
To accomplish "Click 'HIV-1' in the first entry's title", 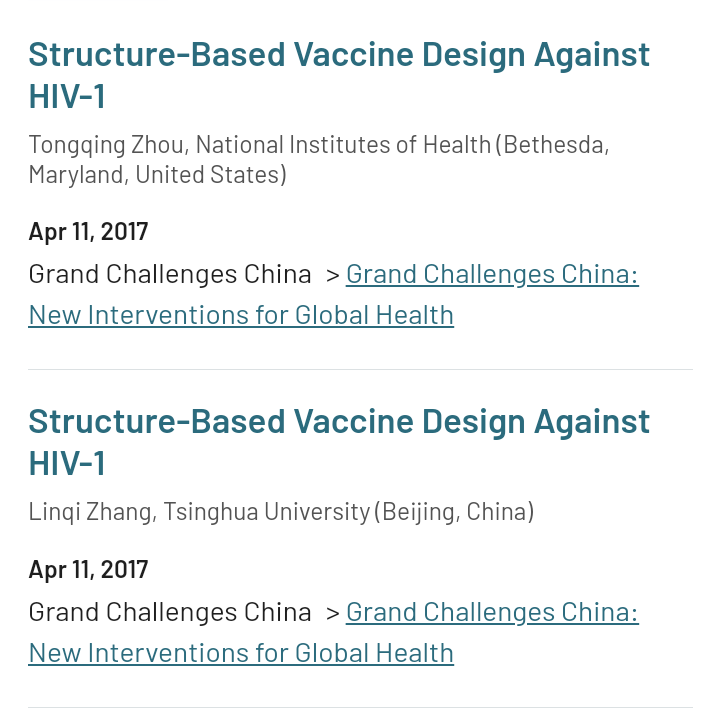I will pos(67,97).
